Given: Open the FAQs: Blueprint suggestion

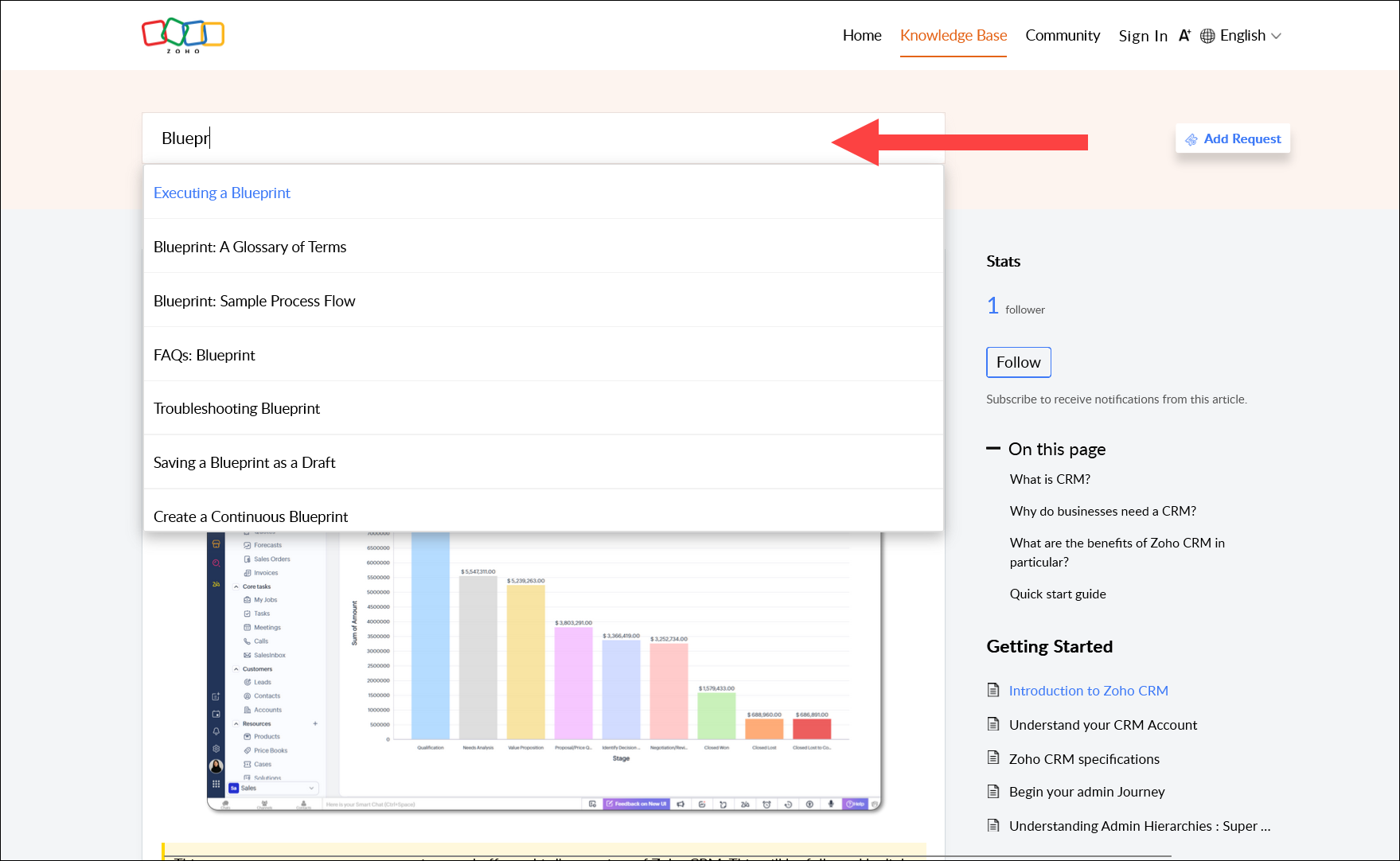Looking at the screenshot, I should (x=205, y=355).
